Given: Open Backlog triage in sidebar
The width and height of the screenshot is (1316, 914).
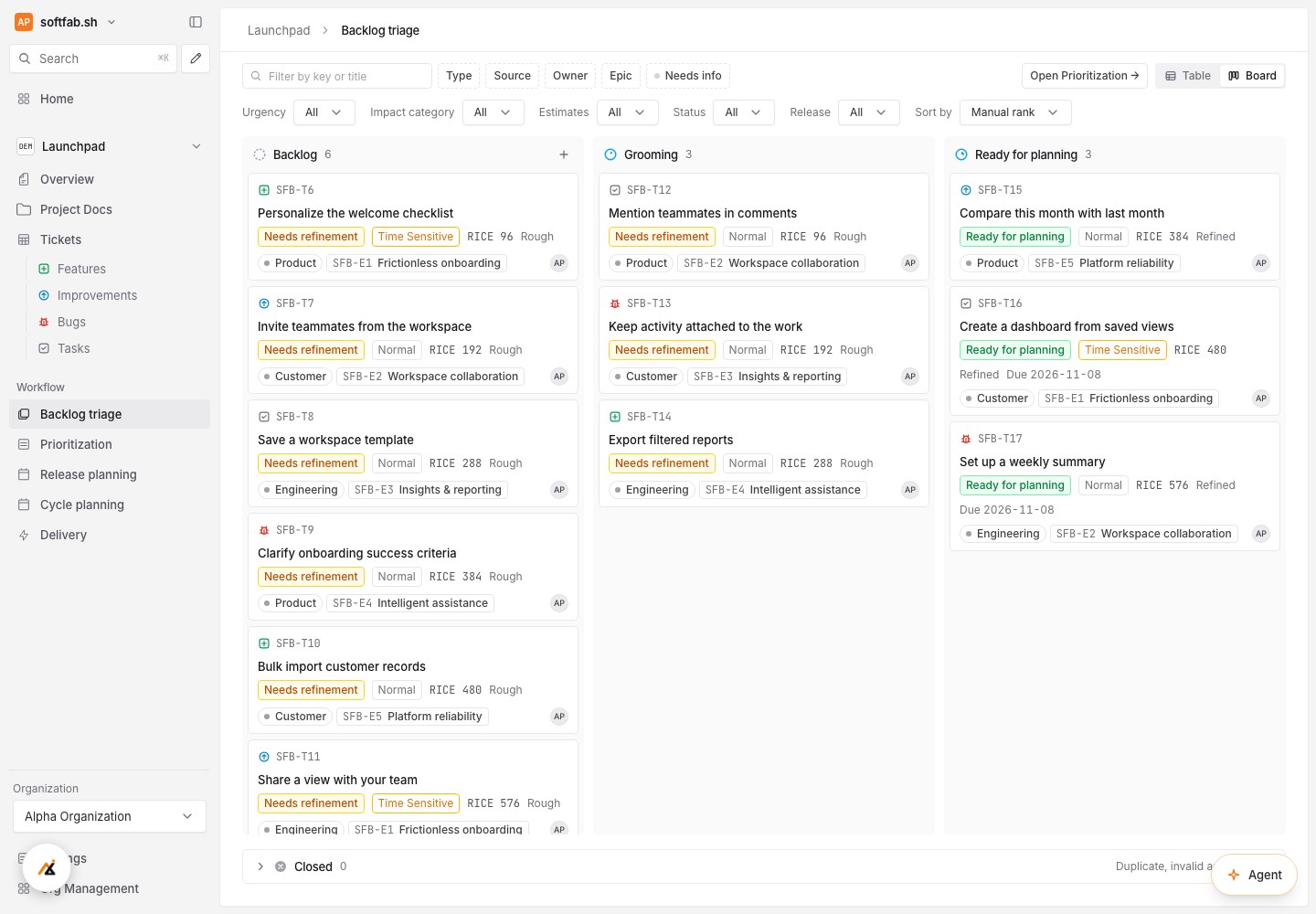Looking at the screenshot, I should click(x=110, y=414).
